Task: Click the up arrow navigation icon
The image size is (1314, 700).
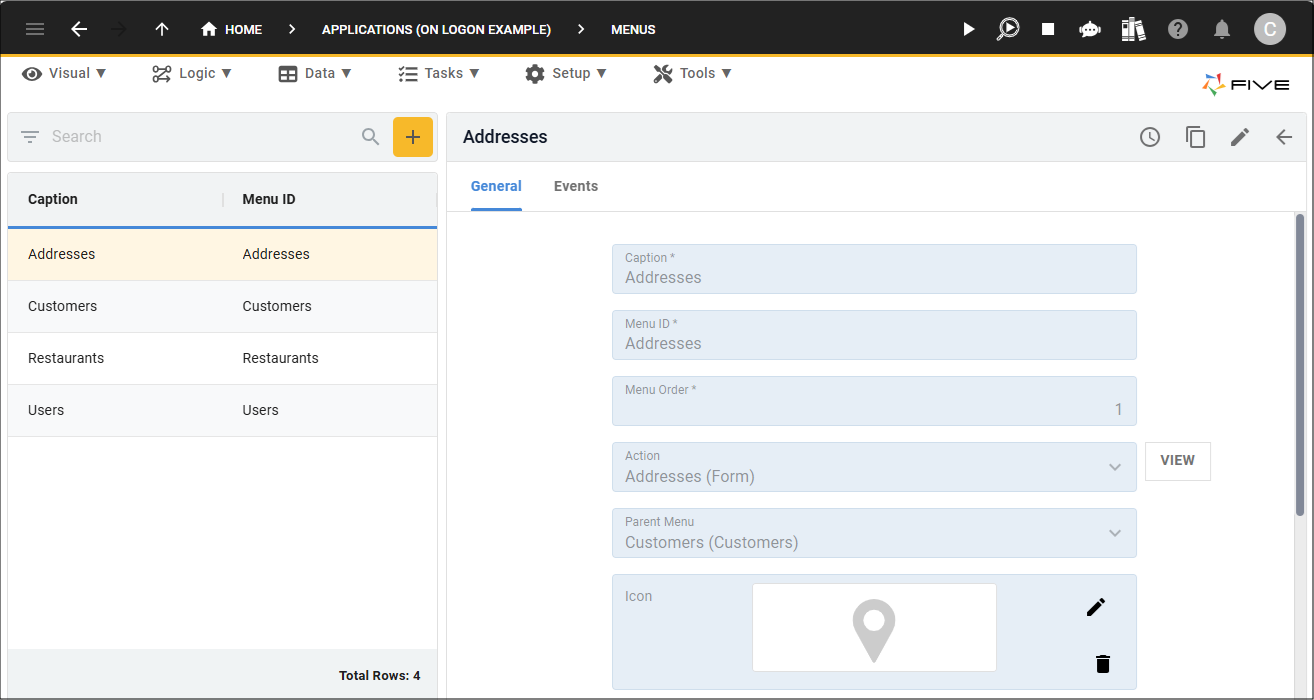Action: tap(162, 29)
